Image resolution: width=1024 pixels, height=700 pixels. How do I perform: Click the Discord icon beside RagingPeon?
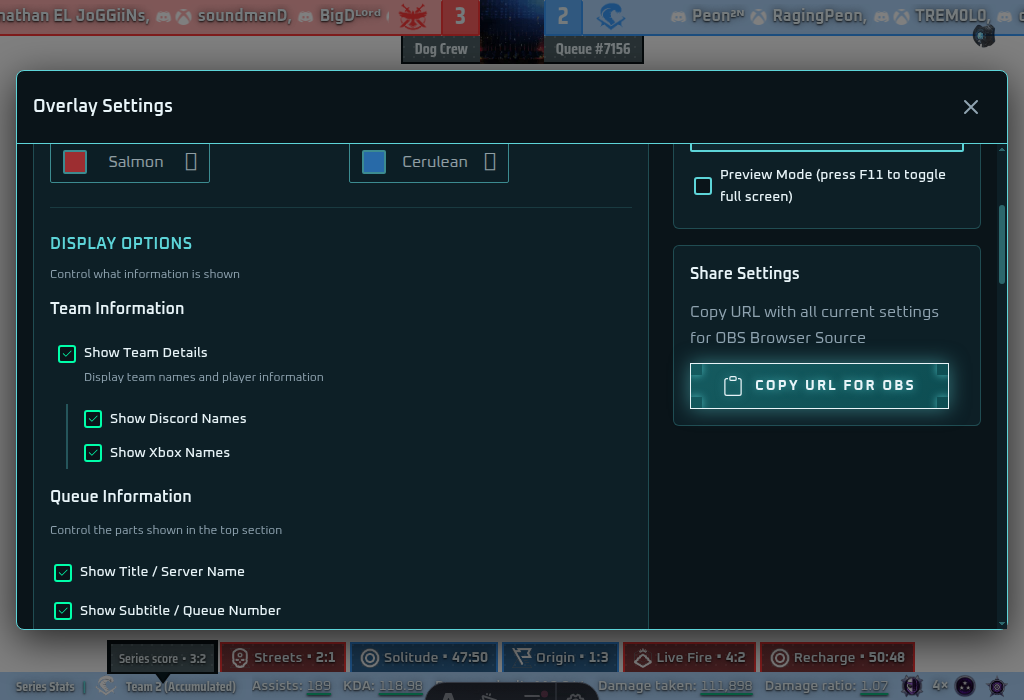click(x=882, y=15)
